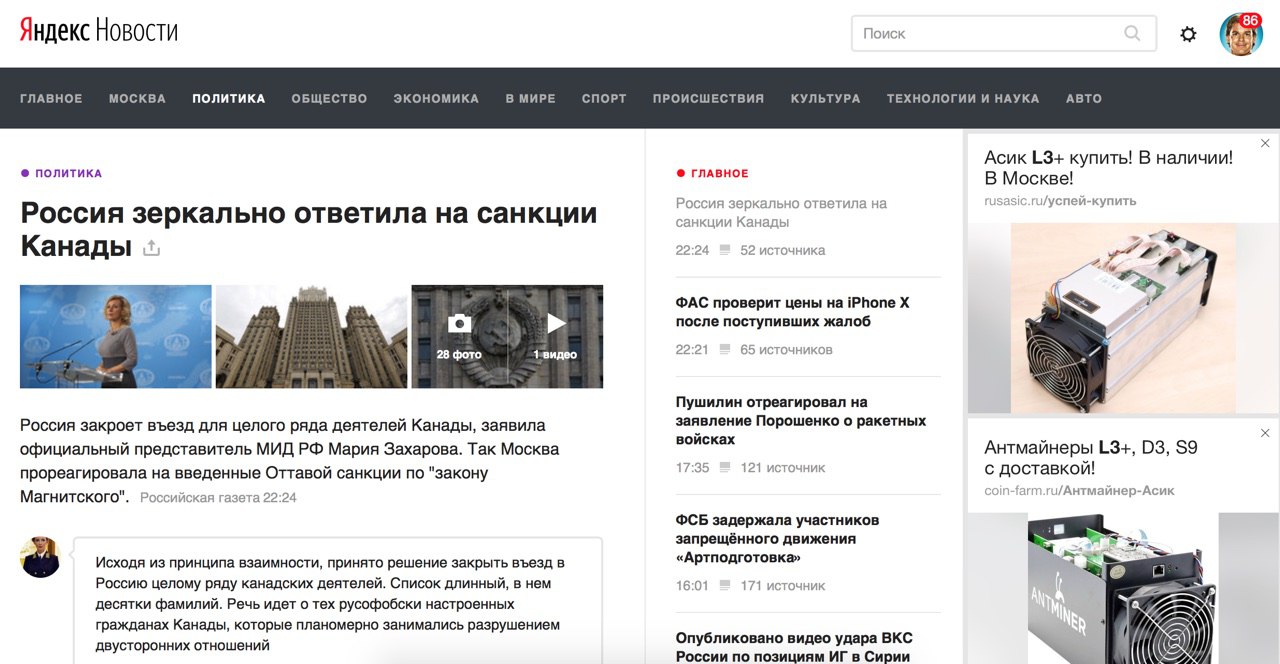Viewport: 1280px width, 664px height.
Task: Open the ЭКОНОМИКА navigation tab
Action: tap(436, 98)
